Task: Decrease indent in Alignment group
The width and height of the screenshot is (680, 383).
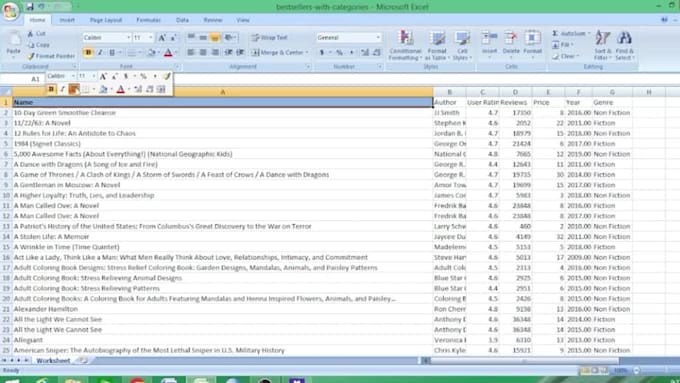Action: tap(228, 52)
